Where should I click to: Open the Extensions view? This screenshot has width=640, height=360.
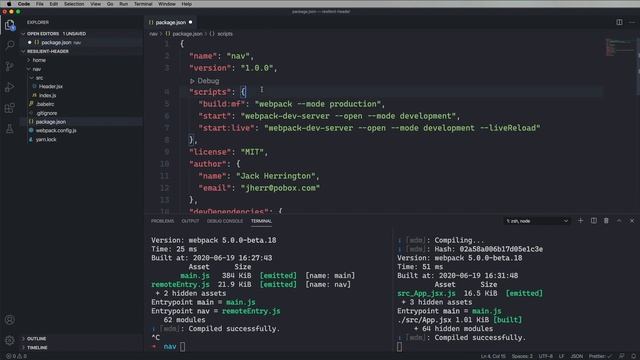click(x=10, y=108)
